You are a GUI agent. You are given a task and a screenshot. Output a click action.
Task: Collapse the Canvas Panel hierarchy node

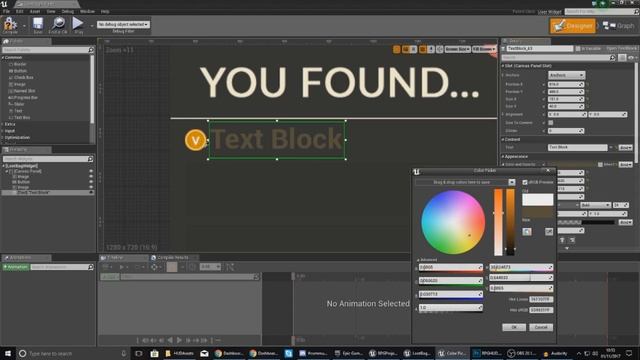click(7, 171)
